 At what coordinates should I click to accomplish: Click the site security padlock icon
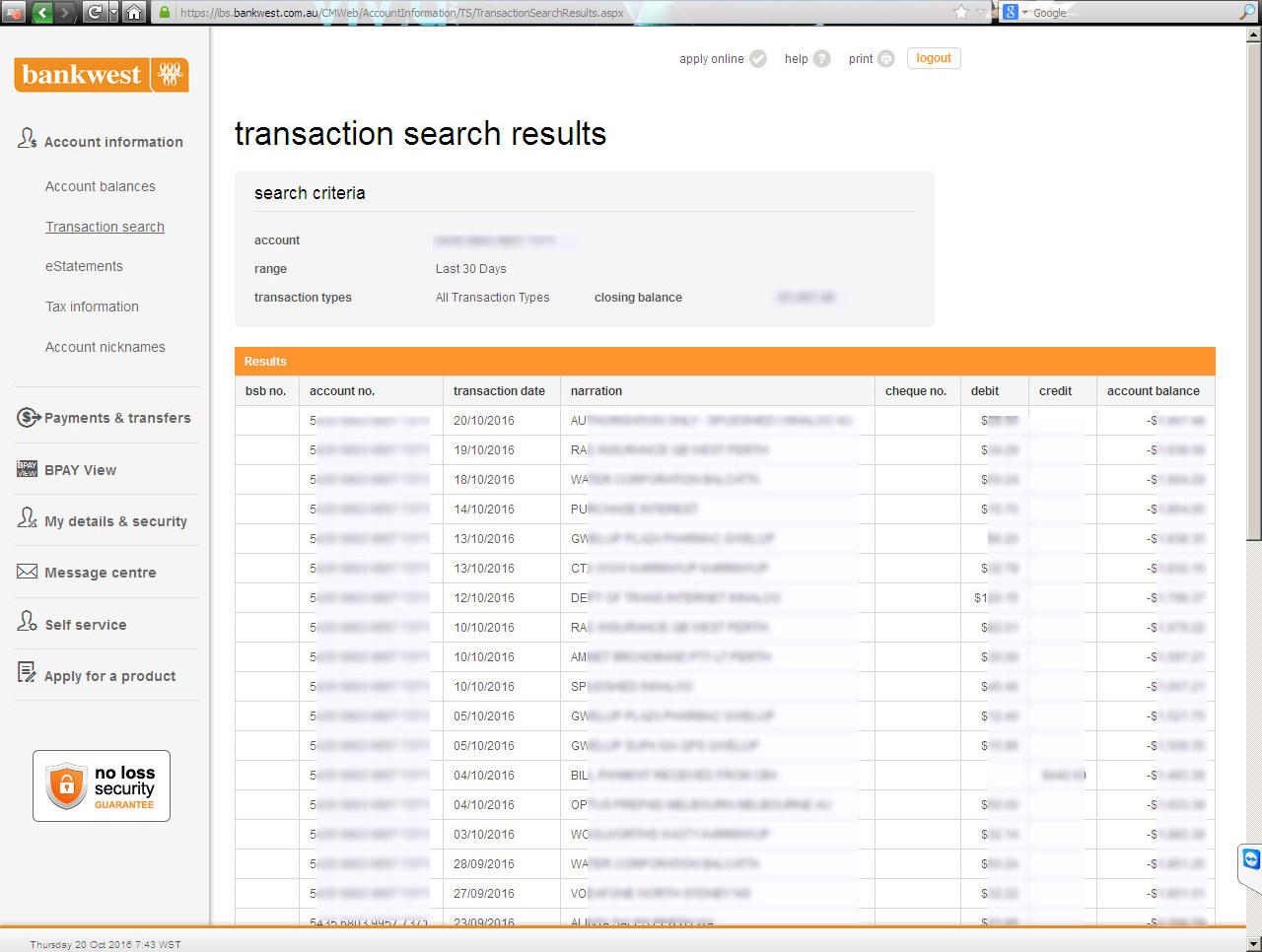pyautogui.click(x=165, y=13)
